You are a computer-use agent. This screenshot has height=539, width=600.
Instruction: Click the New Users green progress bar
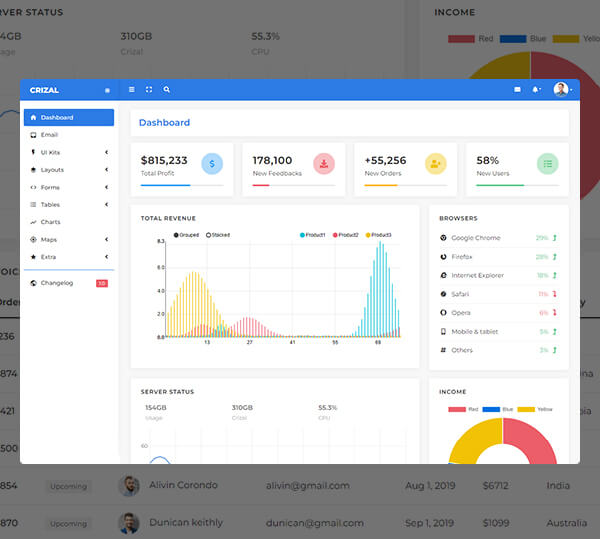(500, 185)
